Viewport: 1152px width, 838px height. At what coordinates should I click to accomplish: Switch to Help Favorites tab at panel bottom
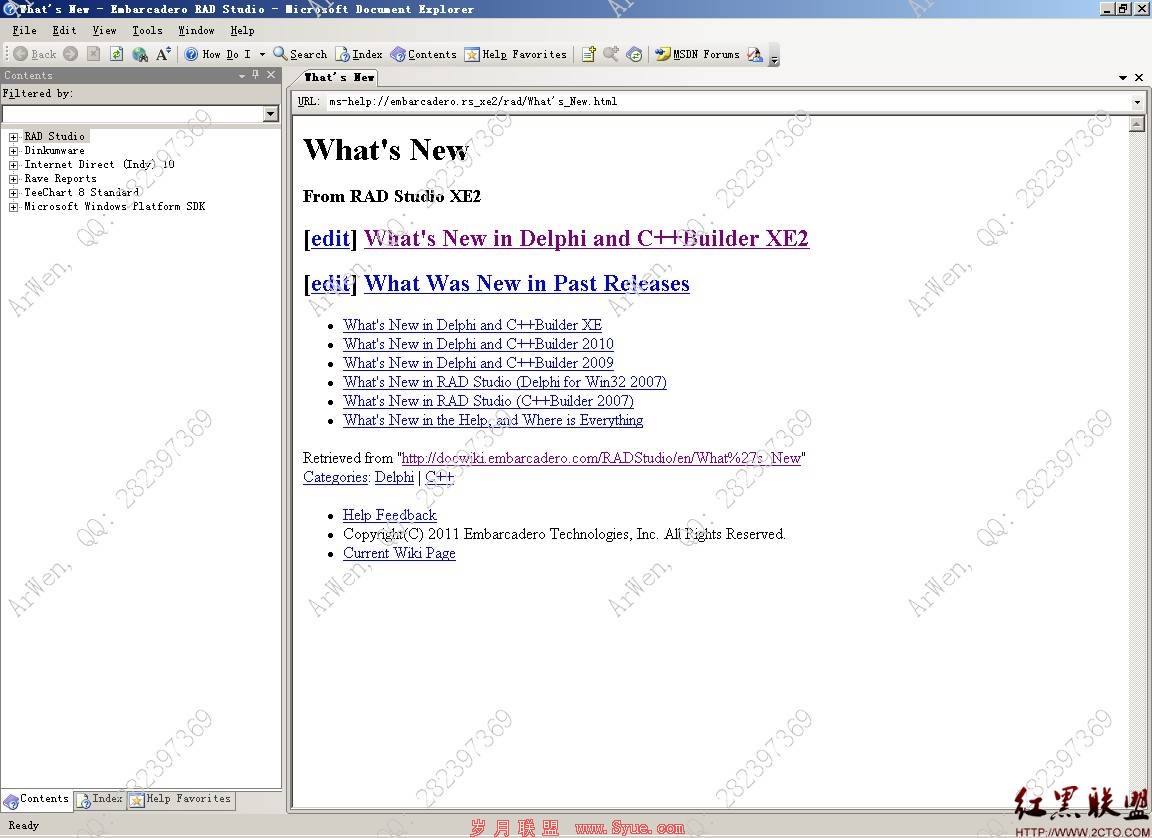[x=181, y=799]
